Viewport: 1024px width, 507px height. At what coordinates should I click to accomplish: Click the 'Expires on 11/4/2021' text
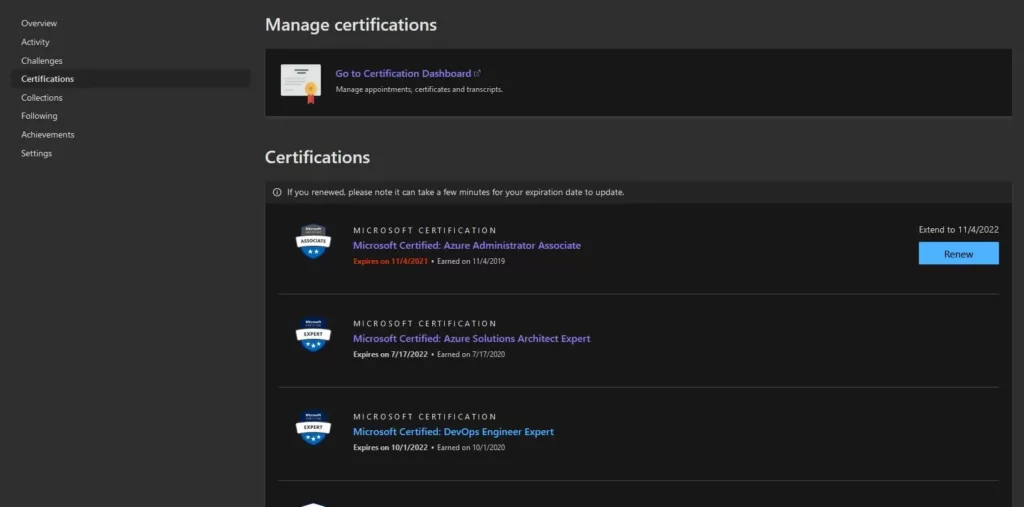click(391, 261)
